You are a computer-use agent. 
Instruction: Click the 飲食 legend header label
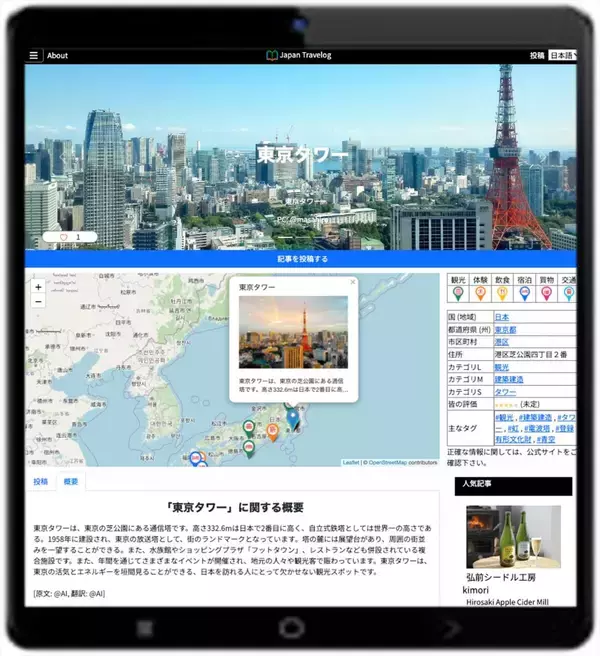coord(502,280)
